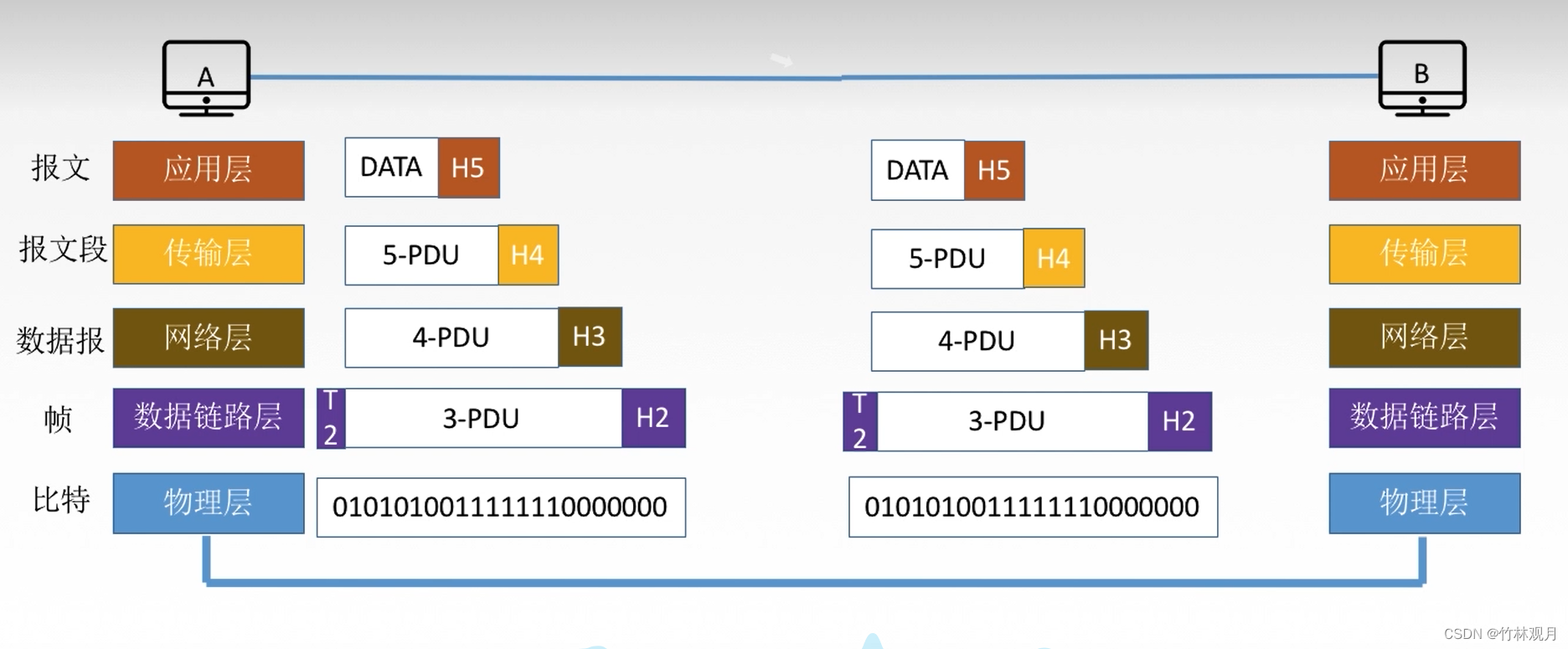Screen dimensions: 1568x649
Task: Select the 帧 label
Action: coord(59,419)
